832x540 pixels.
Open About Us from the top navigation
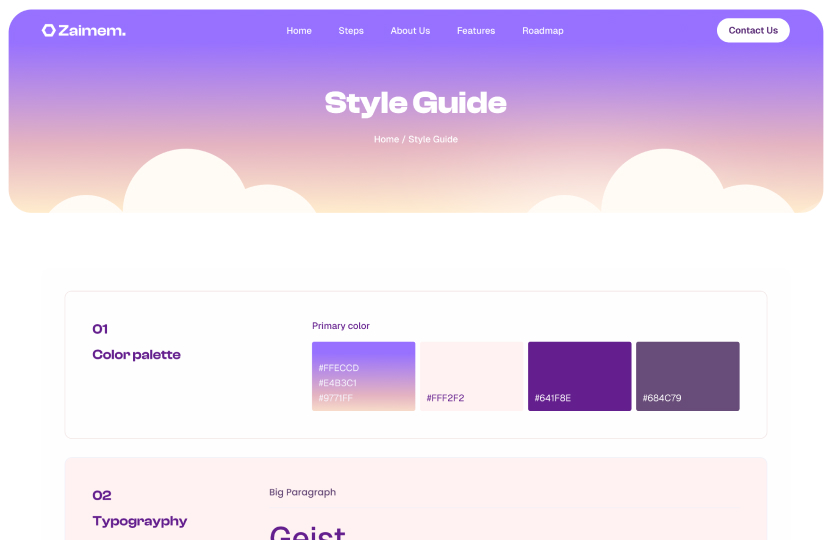pyautogui.click(x=410, y=31)
